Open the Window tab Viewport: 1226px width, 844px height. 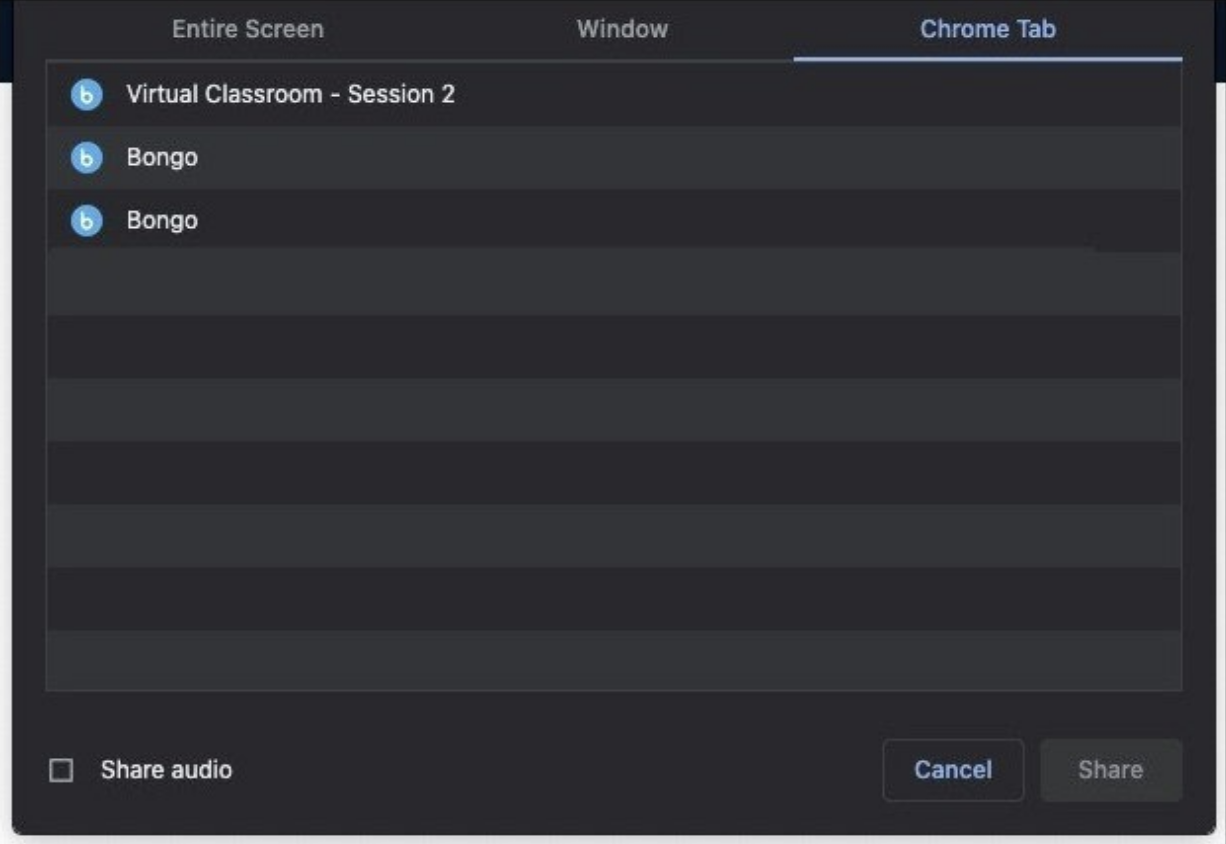tap(622, 29)
